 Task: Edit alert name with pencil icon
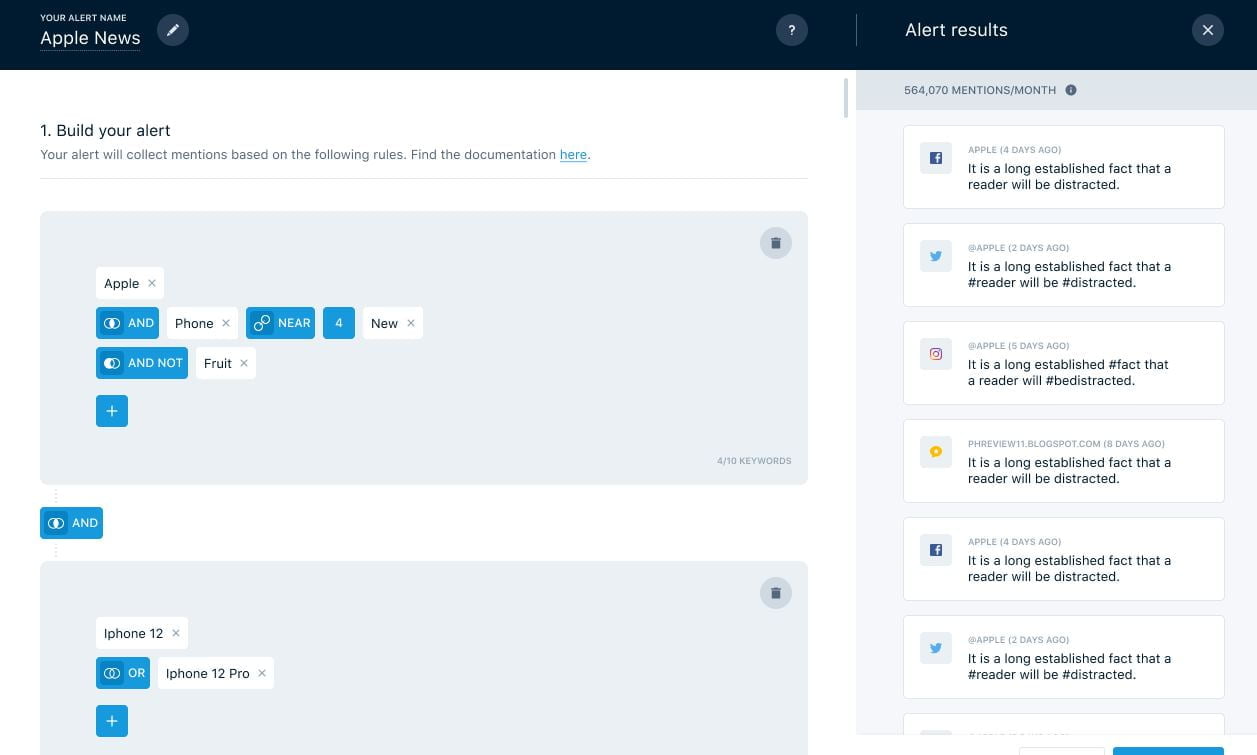tap(173, 30)
